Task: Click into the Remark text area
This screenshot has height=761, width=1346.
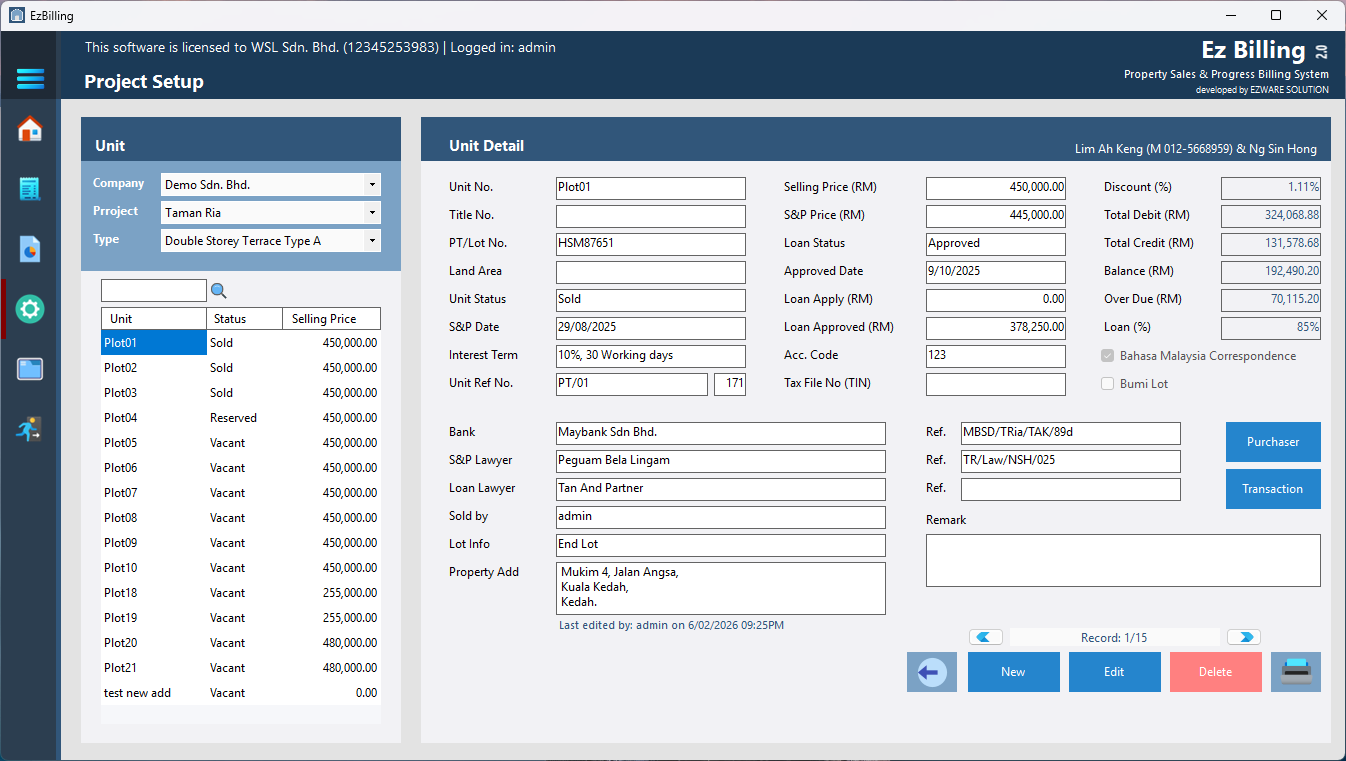Action: click(1123, 560)
